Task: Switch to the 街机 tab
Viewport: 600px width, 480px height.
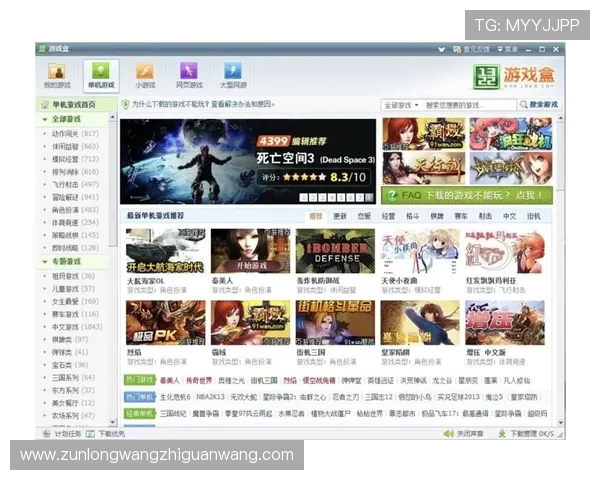Action: coord(533,216)
